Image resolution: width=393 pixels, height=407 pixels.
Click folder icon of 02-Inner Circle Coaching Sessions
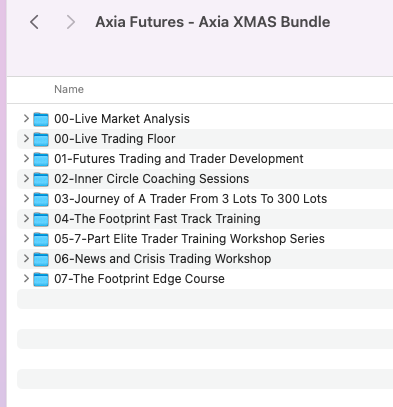point(41,179)
